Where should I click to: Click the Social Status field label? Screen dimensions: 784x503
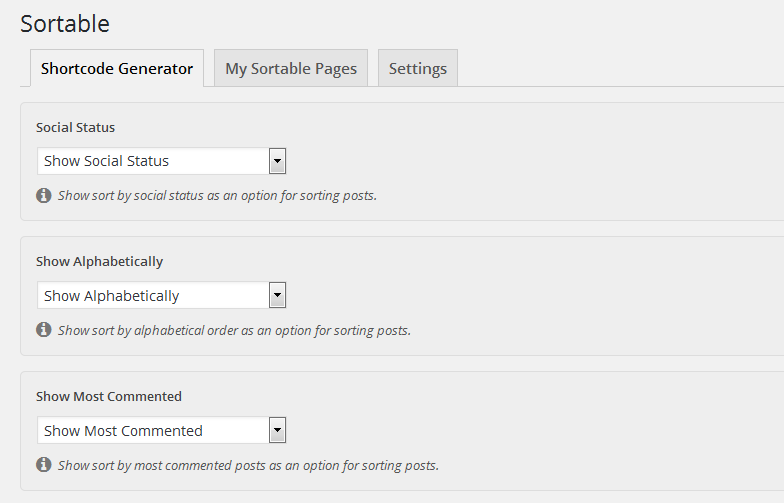75,127
